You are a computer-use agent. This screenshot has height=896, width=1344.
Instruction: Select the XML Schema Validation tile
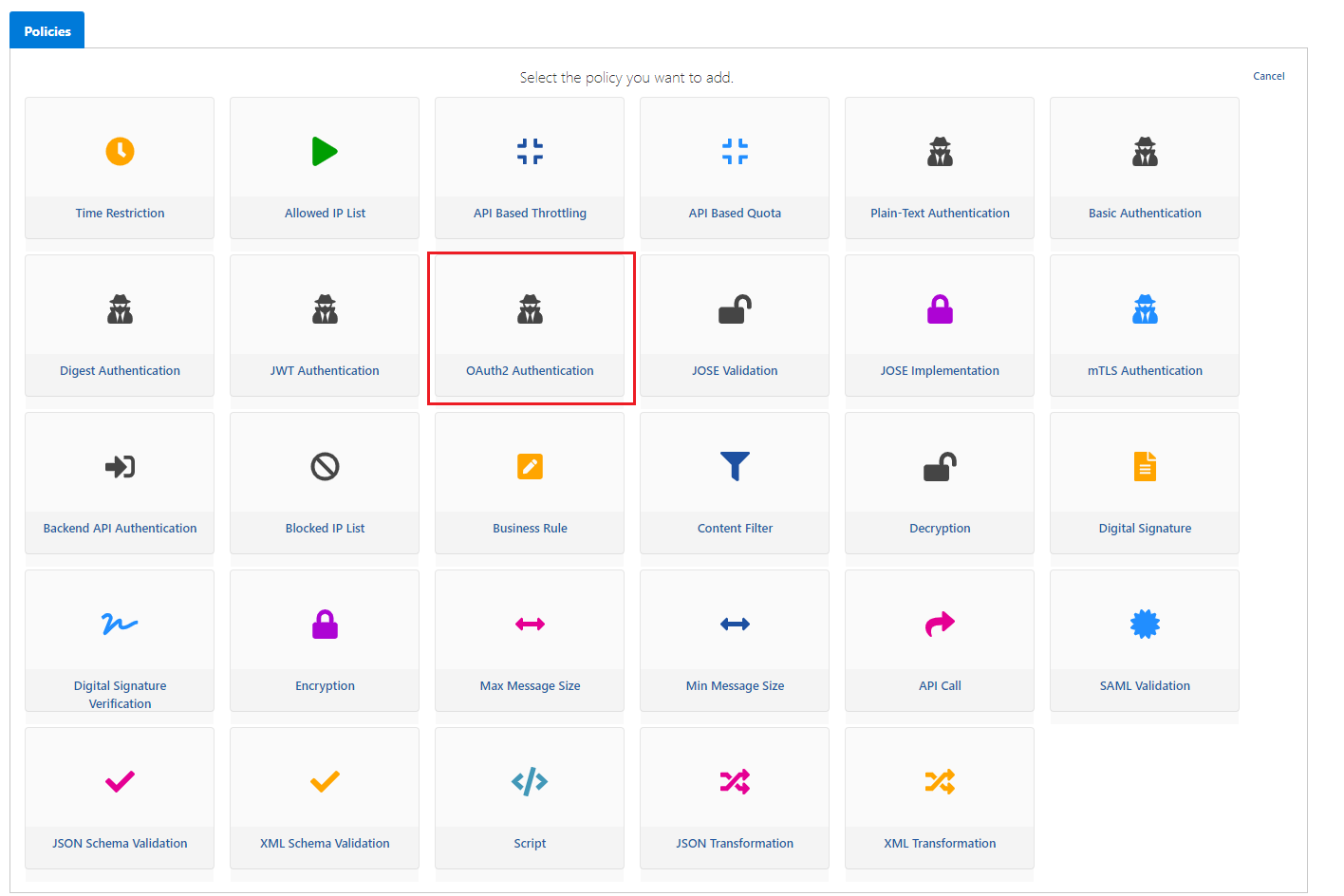coord(325,797)
